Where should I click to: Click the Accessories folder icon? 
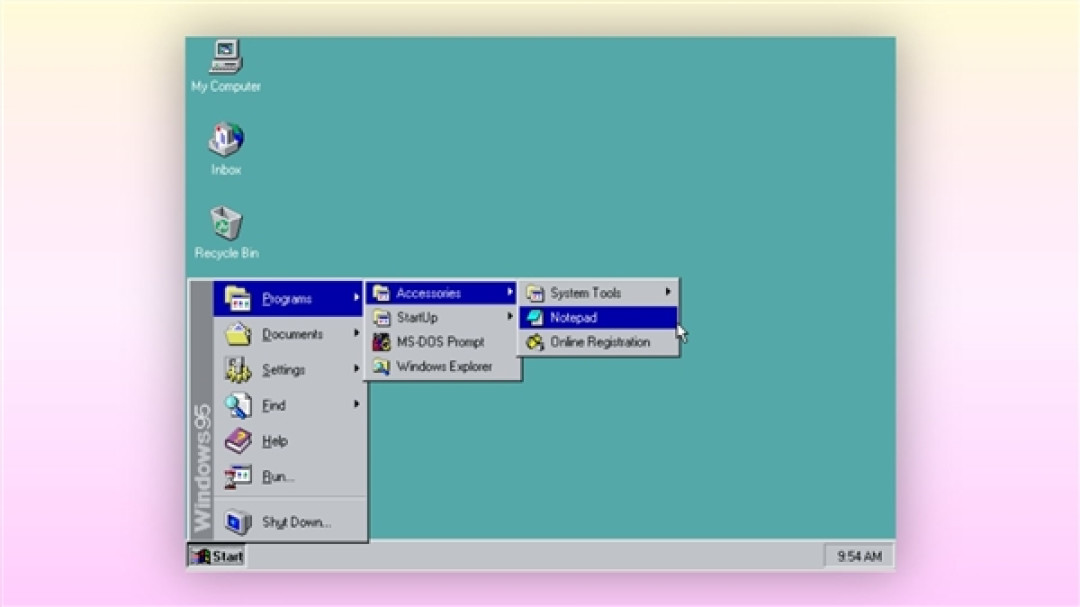pyautogui.click(x=382, y=294)
